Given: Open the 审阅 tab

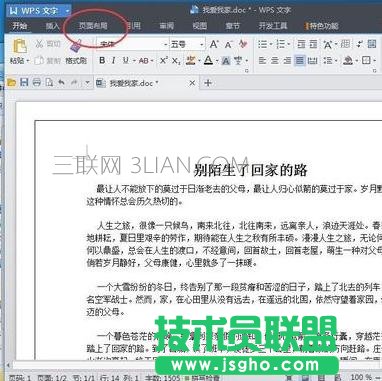Looking at the screenshot, I should pos(166,26).
